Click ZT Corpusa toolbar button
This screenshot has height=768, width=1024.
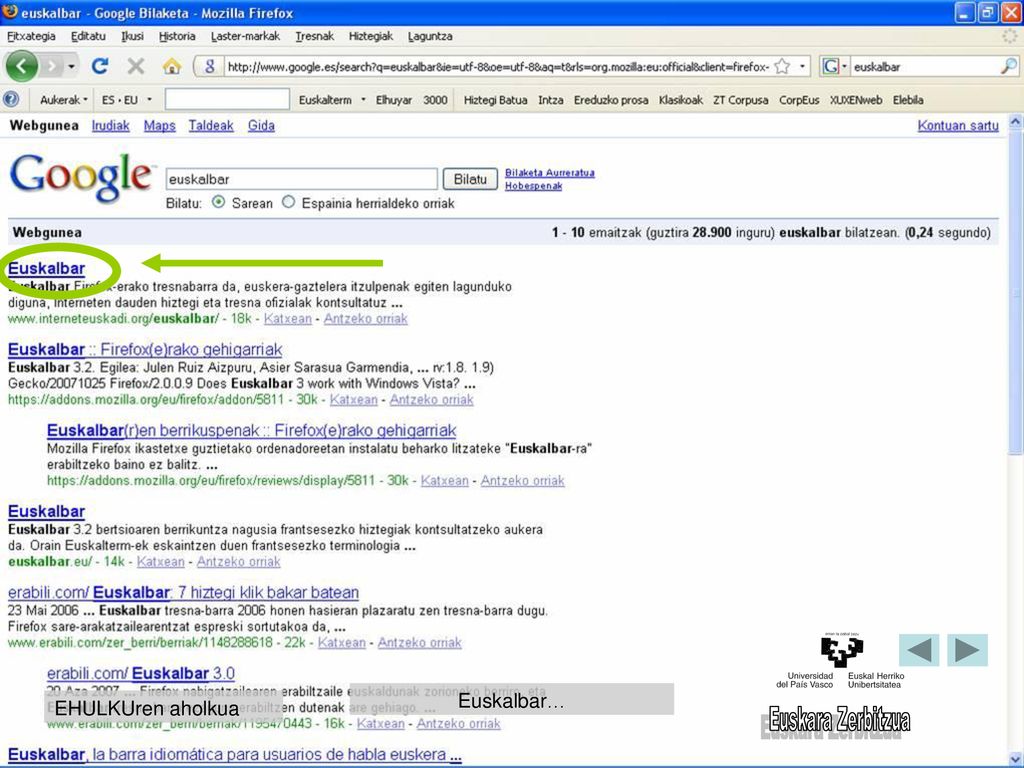coord(741,100)
